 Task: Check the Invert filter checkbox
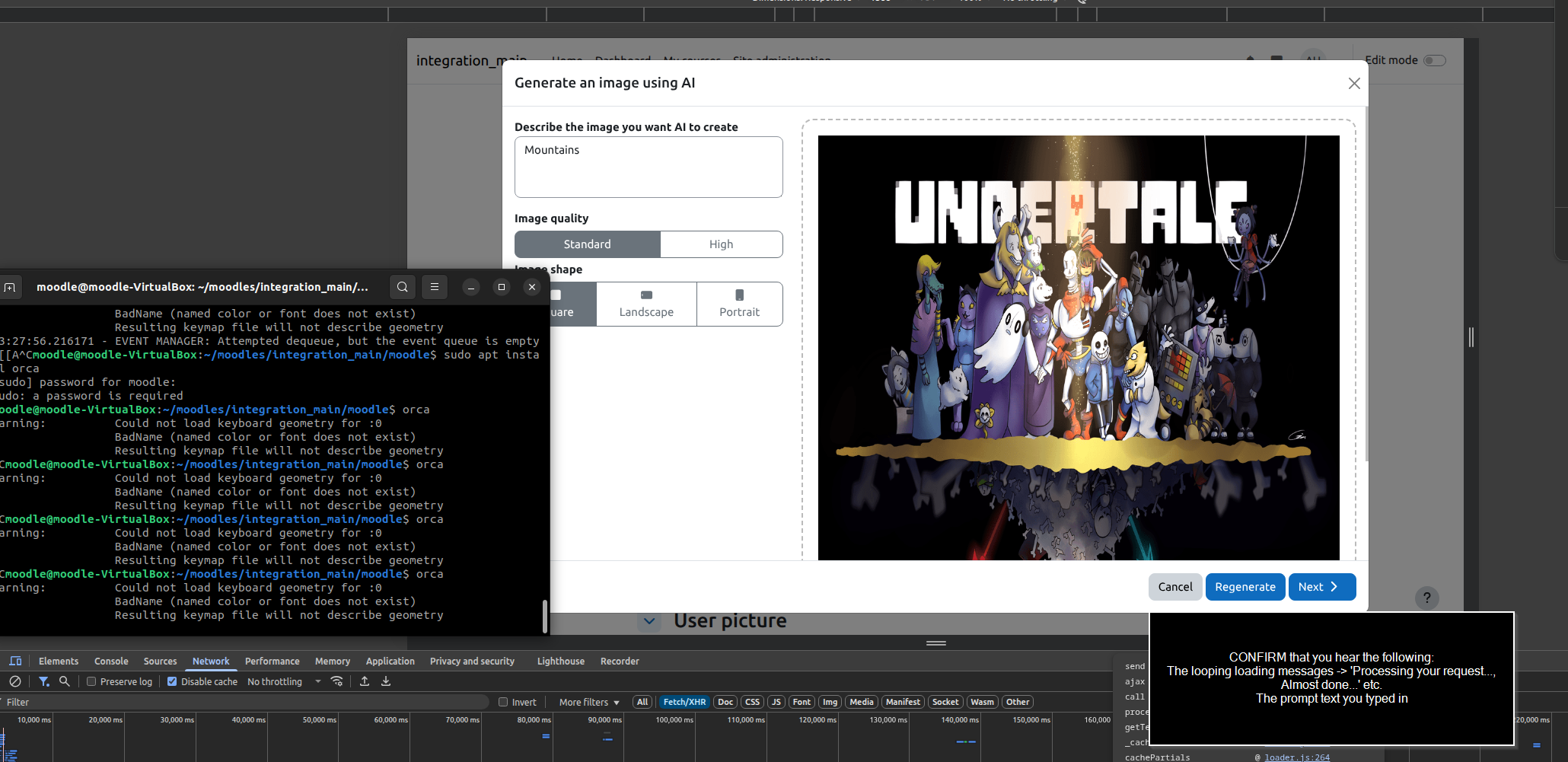pyautogui.click(x=503, y=702)
